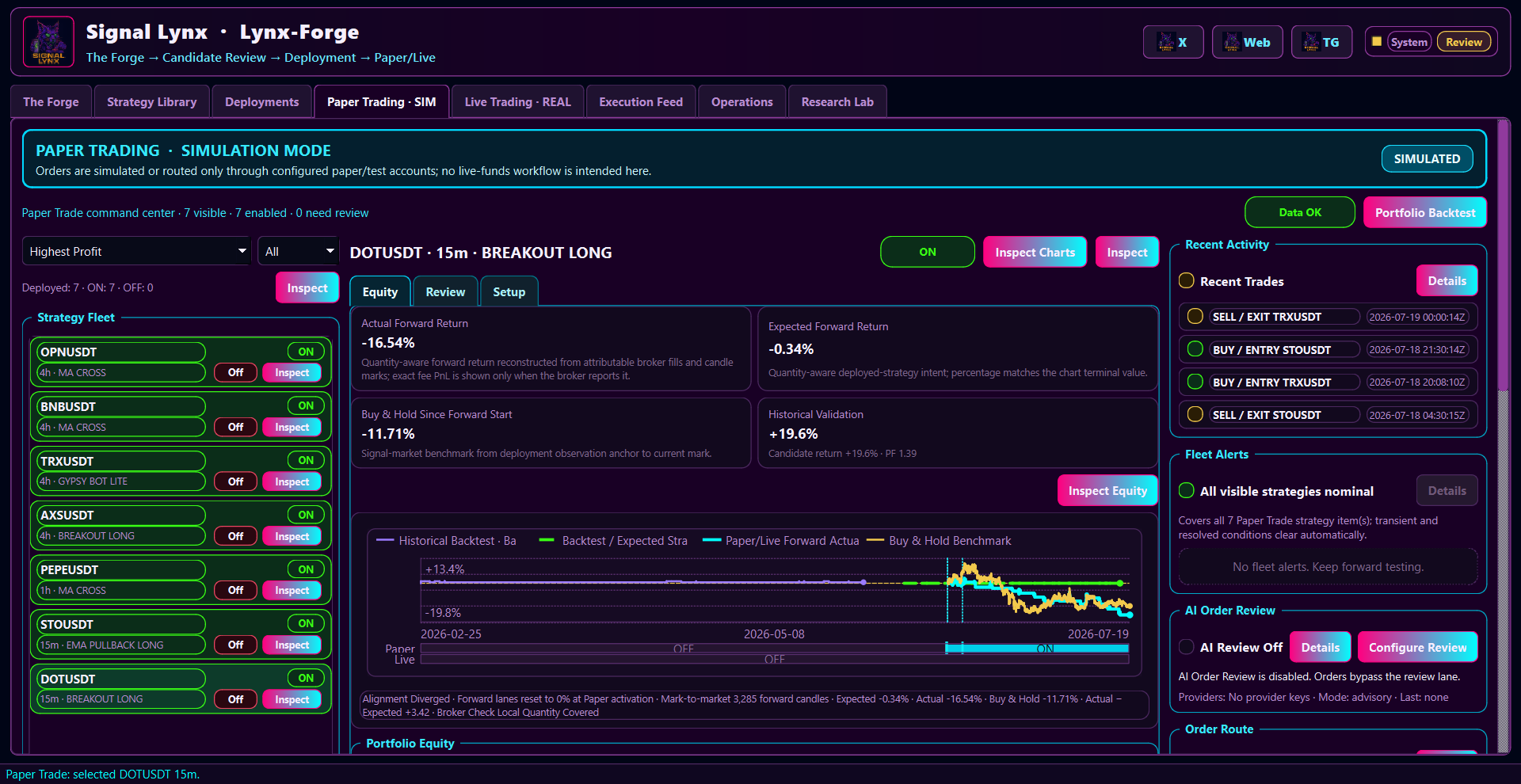Screen dimensions: 1521x784
Task: Toggle the DOTUSDT header ON button
Action: (x=928, y=252)
